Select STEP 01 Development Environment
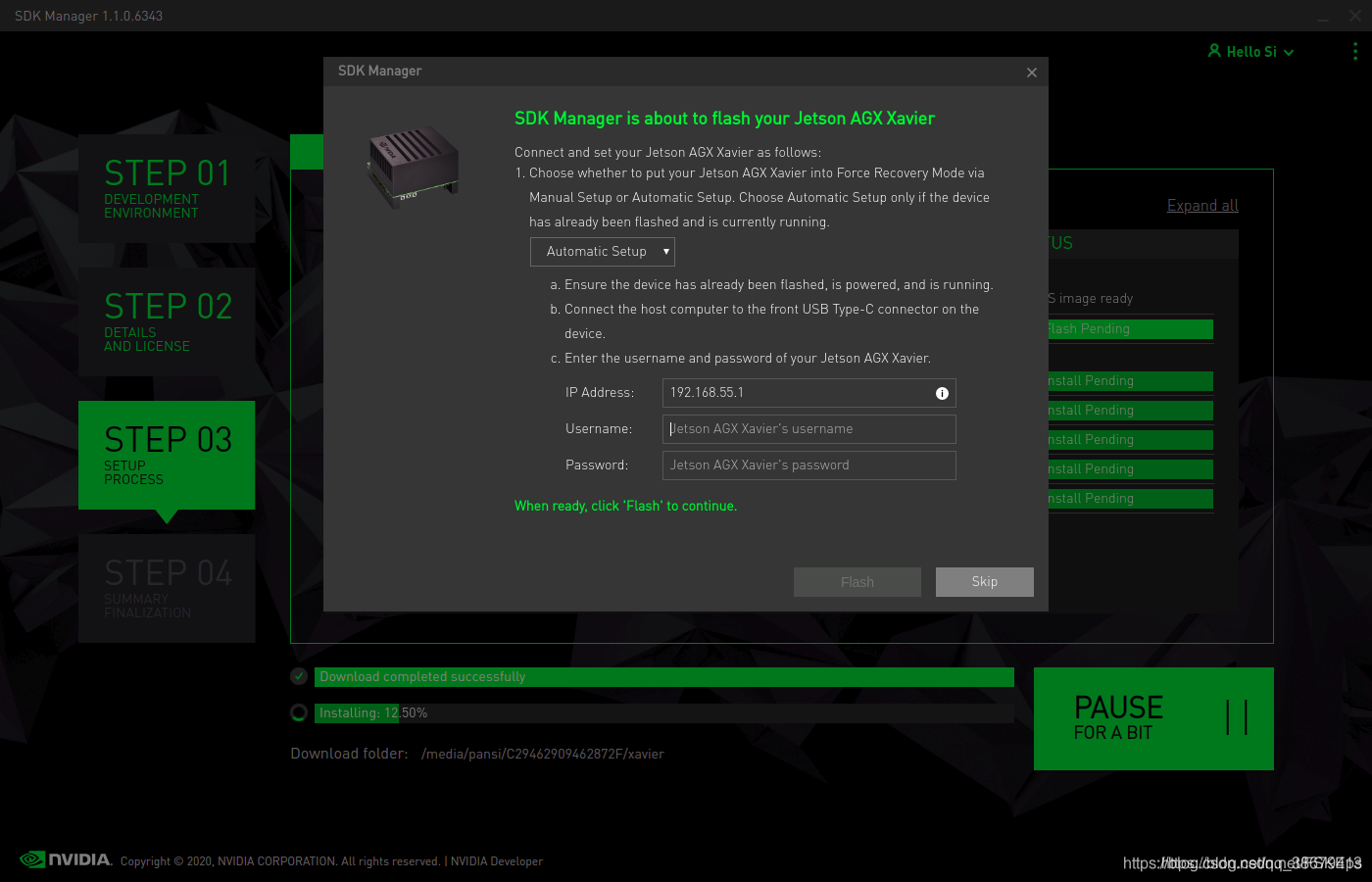 (x=167, y=188)
